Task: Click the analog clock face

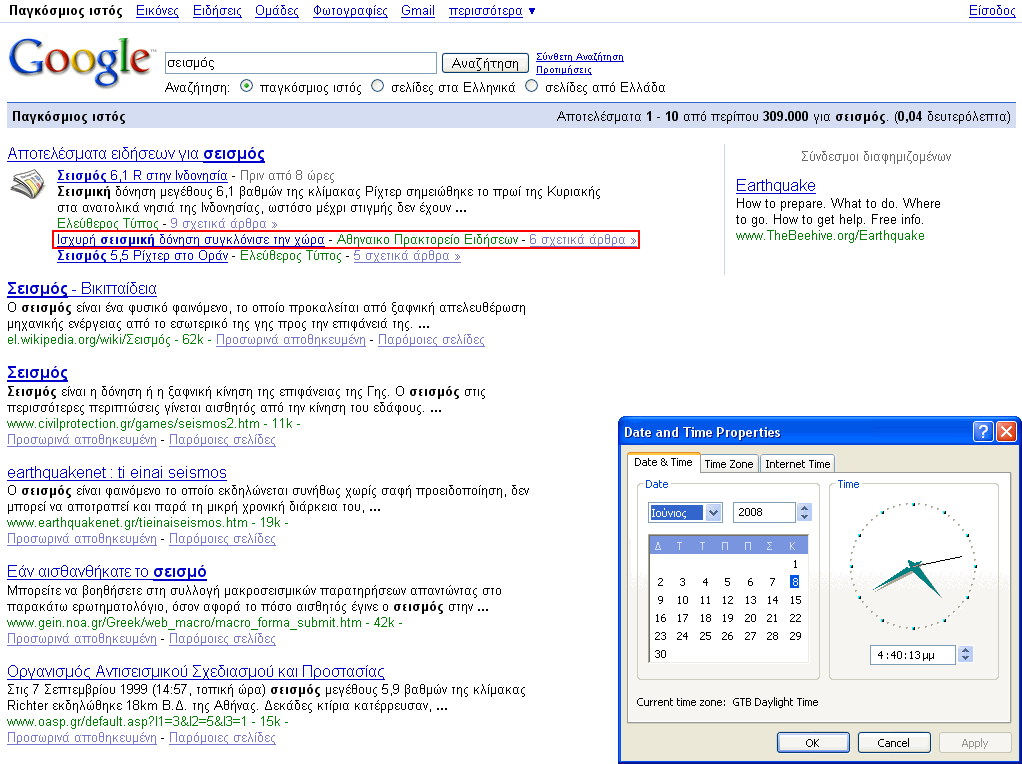Action: (913, 566)
